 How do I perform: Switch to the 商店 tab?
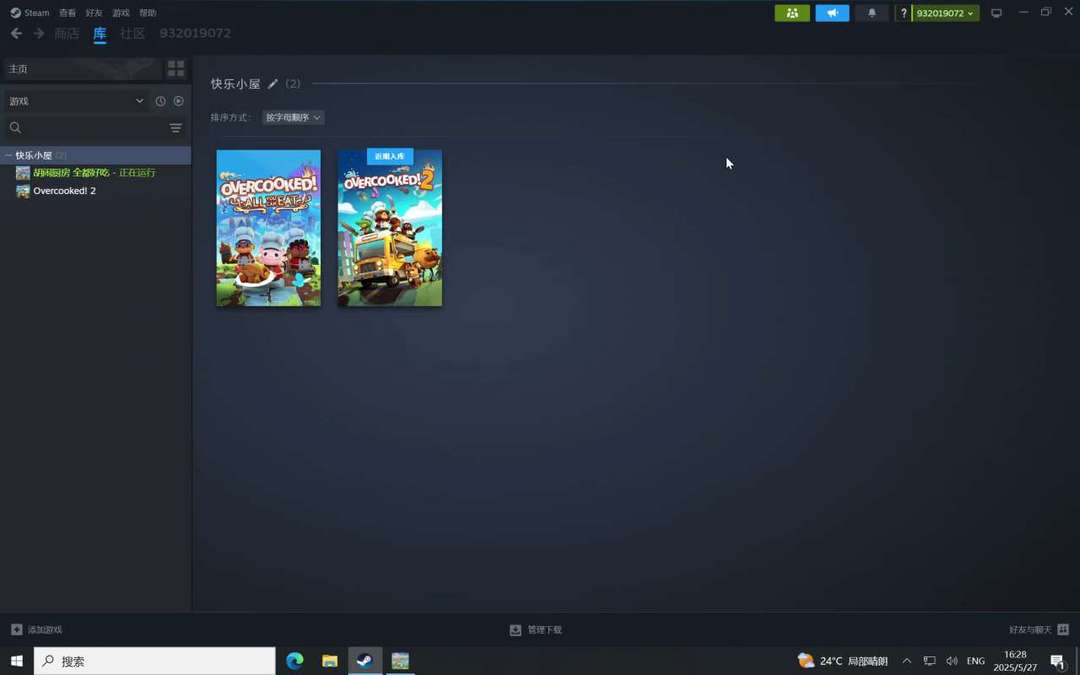tap(67, 33)
